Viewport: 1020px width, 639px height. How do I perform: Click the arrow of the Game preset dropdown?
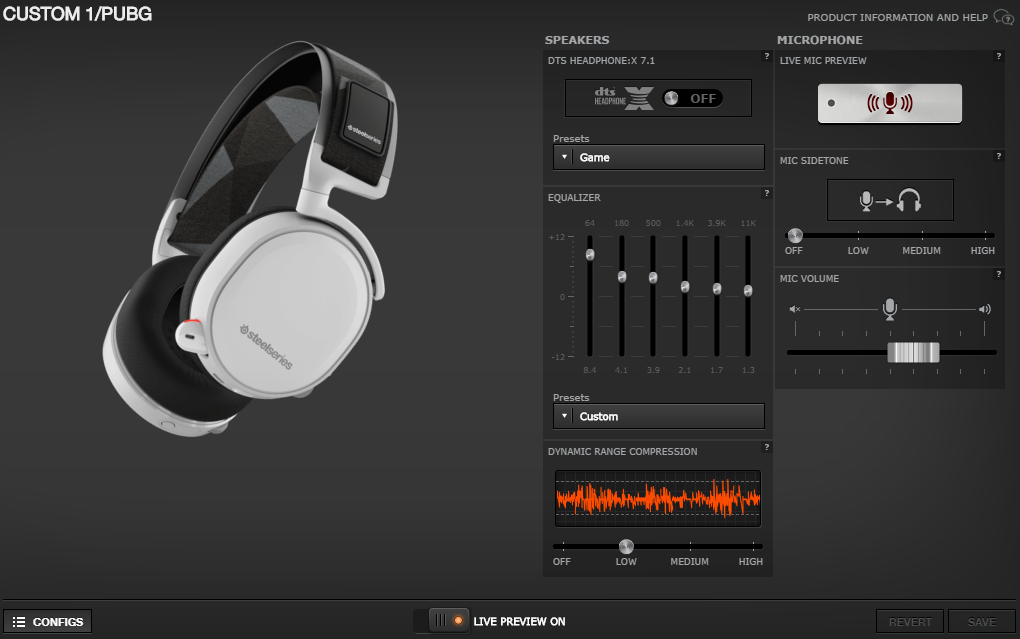[564, 157]
